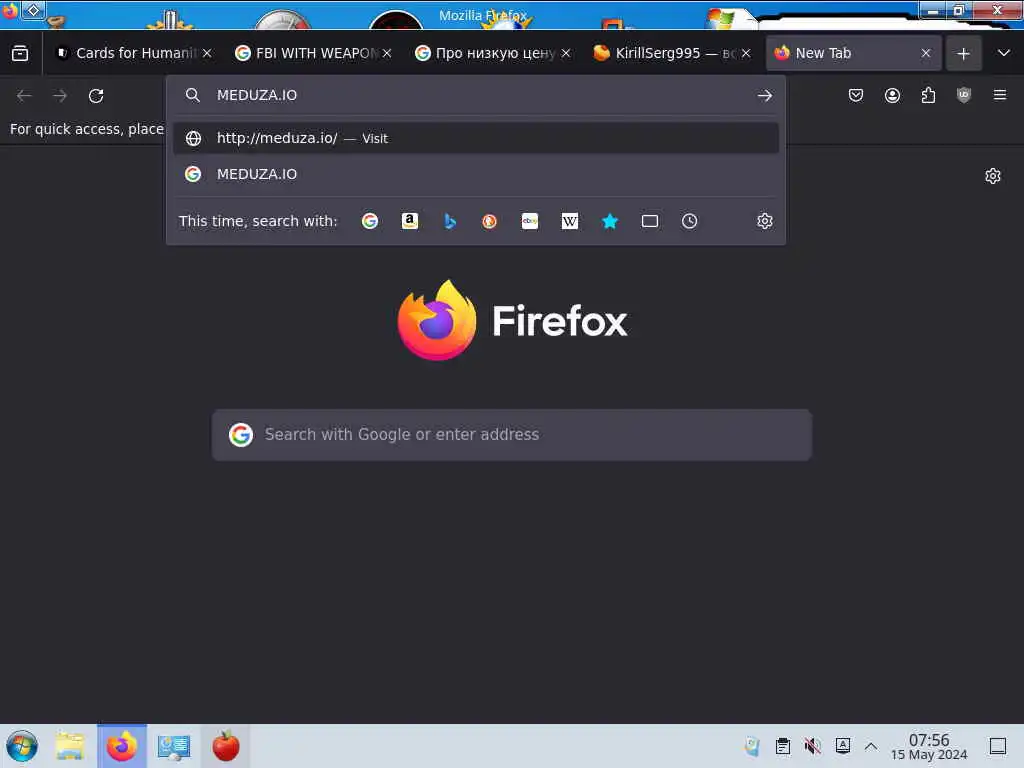
Task: Click Go arrow in address bar
Action: coord(765,96)
